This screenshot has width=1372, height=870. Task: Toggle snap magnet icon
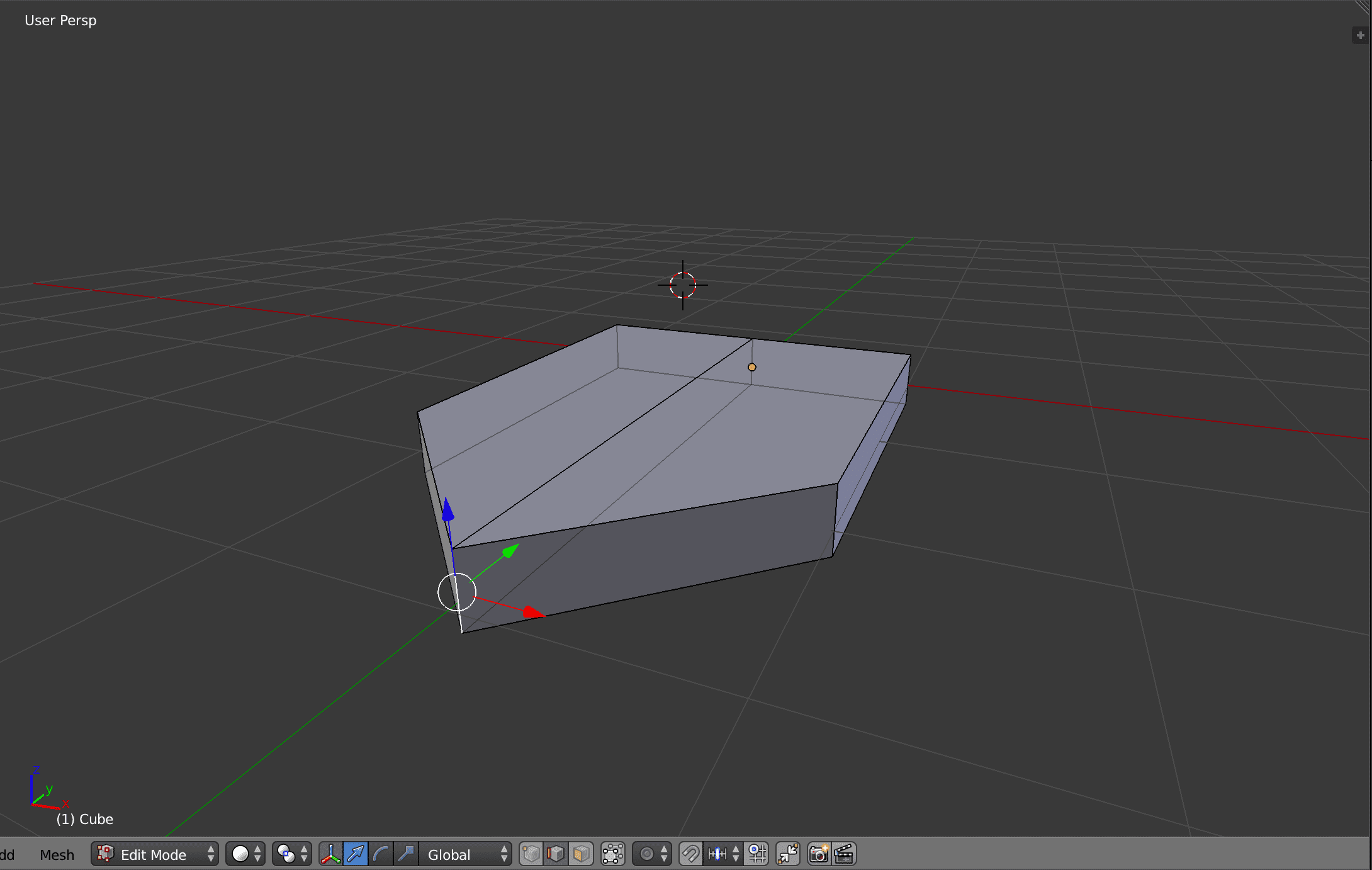(690, 854)
